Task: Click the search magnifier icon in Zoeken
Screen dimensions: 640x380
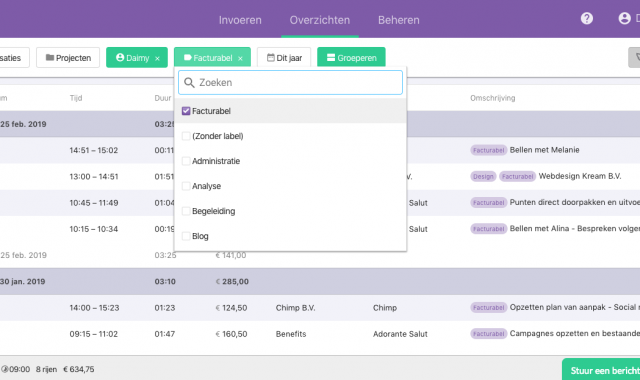Action: [189, 83]
